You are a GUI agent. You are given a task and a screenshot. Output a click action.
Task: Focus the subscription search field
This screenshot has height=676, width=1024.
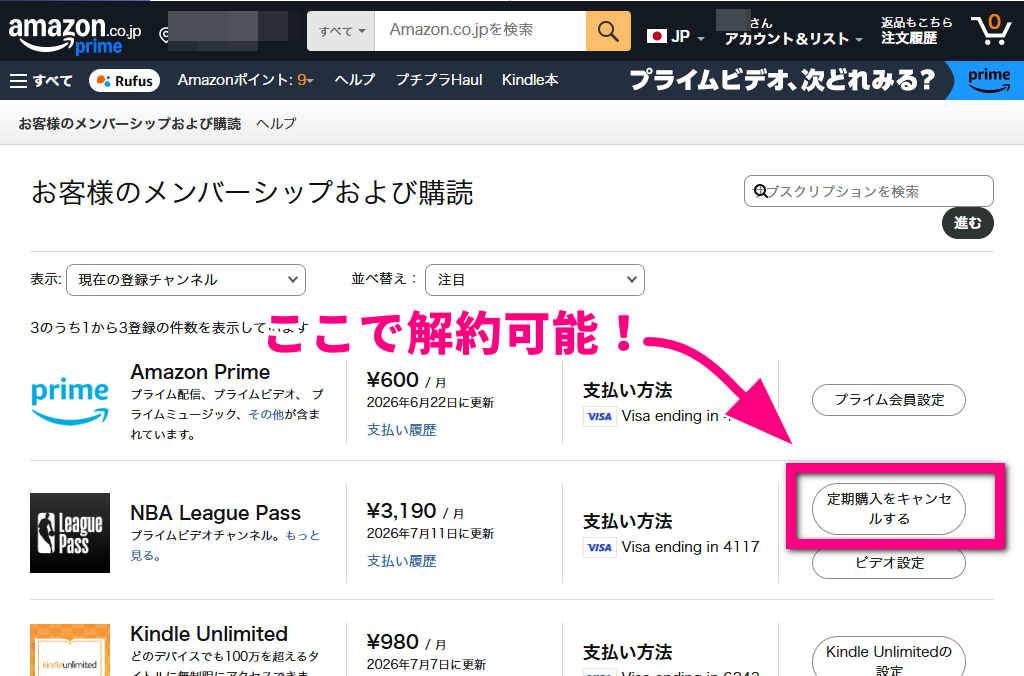[869, 191]
